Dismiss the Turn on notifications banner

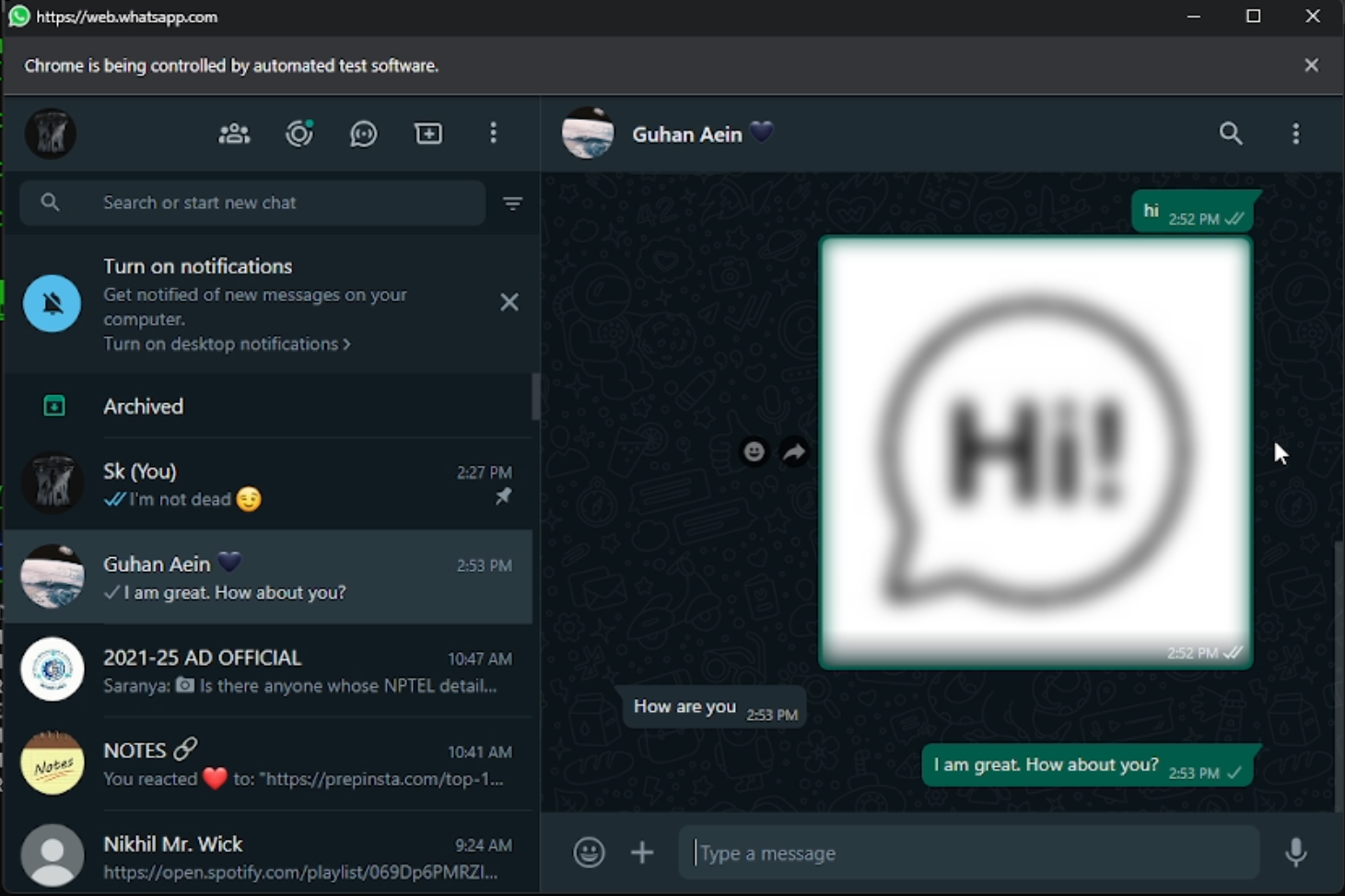509,302
